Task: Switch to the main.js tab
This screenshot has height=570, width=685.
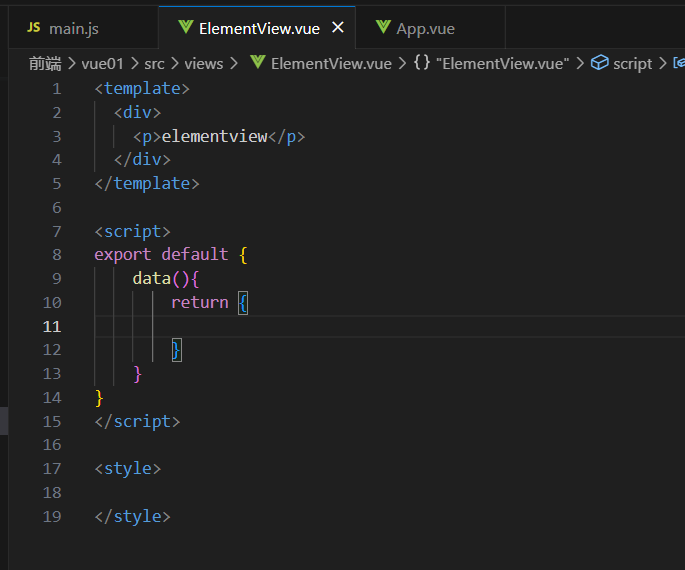Action: (73, 28)
